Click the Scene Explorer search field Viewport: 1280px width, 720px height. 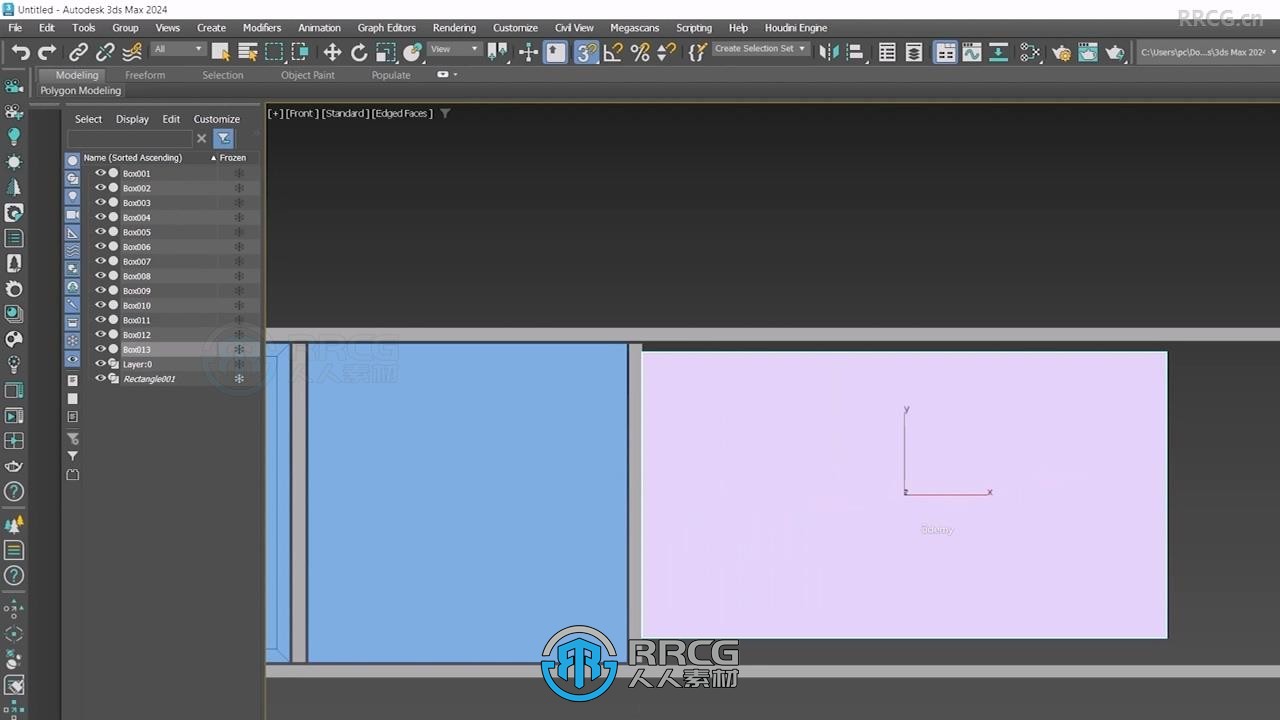coord(129,139)
